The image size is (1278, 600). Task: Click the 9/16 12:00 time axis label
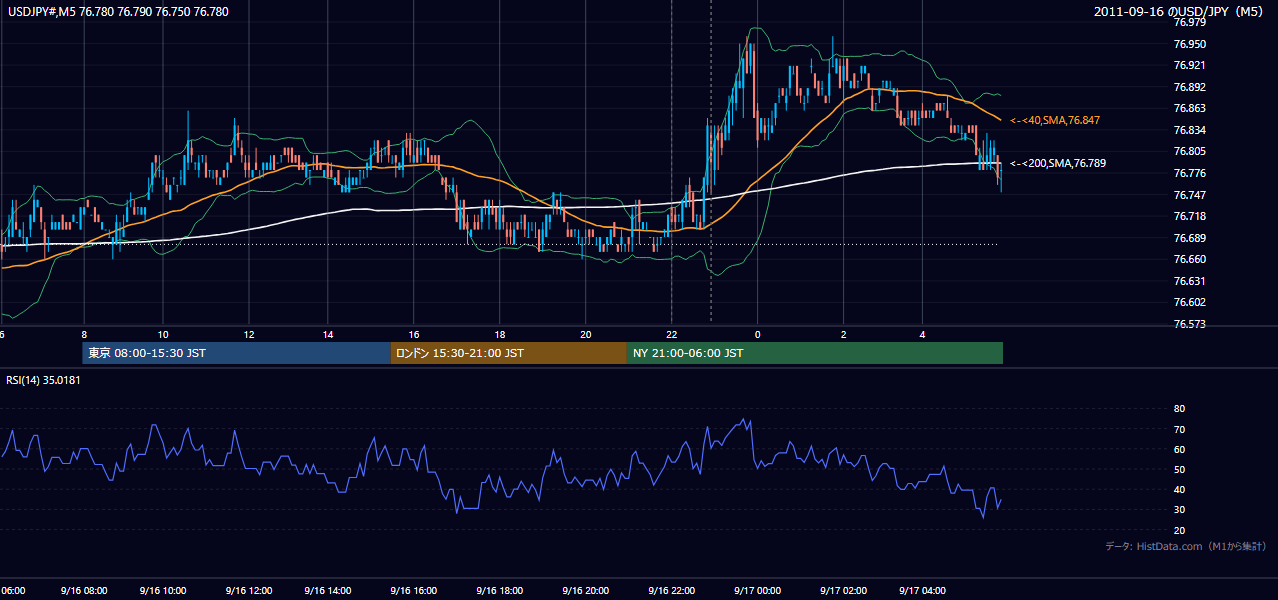pos(250,591)
